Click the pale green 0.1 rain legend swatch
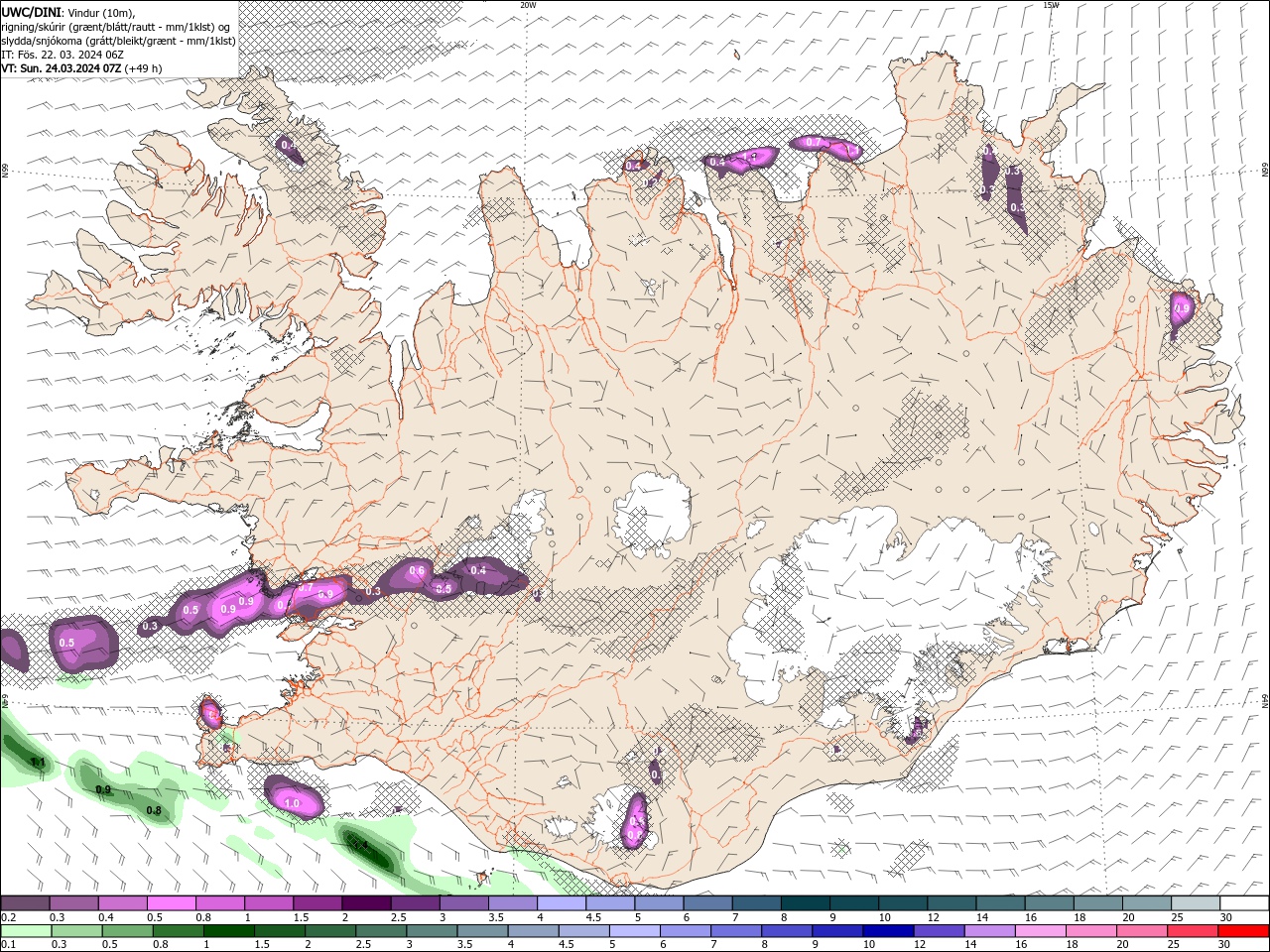The image size is (1270, 952). [x=26, y=931]
